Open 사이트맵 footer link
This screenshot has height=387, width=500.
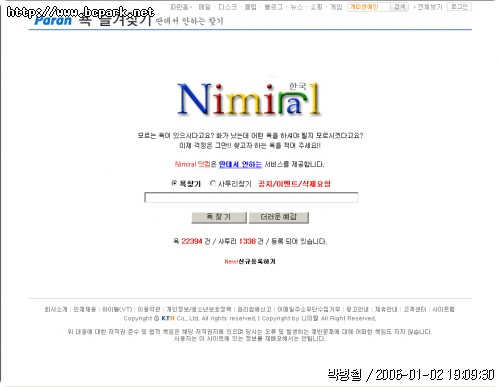click(x=443, y=309)
